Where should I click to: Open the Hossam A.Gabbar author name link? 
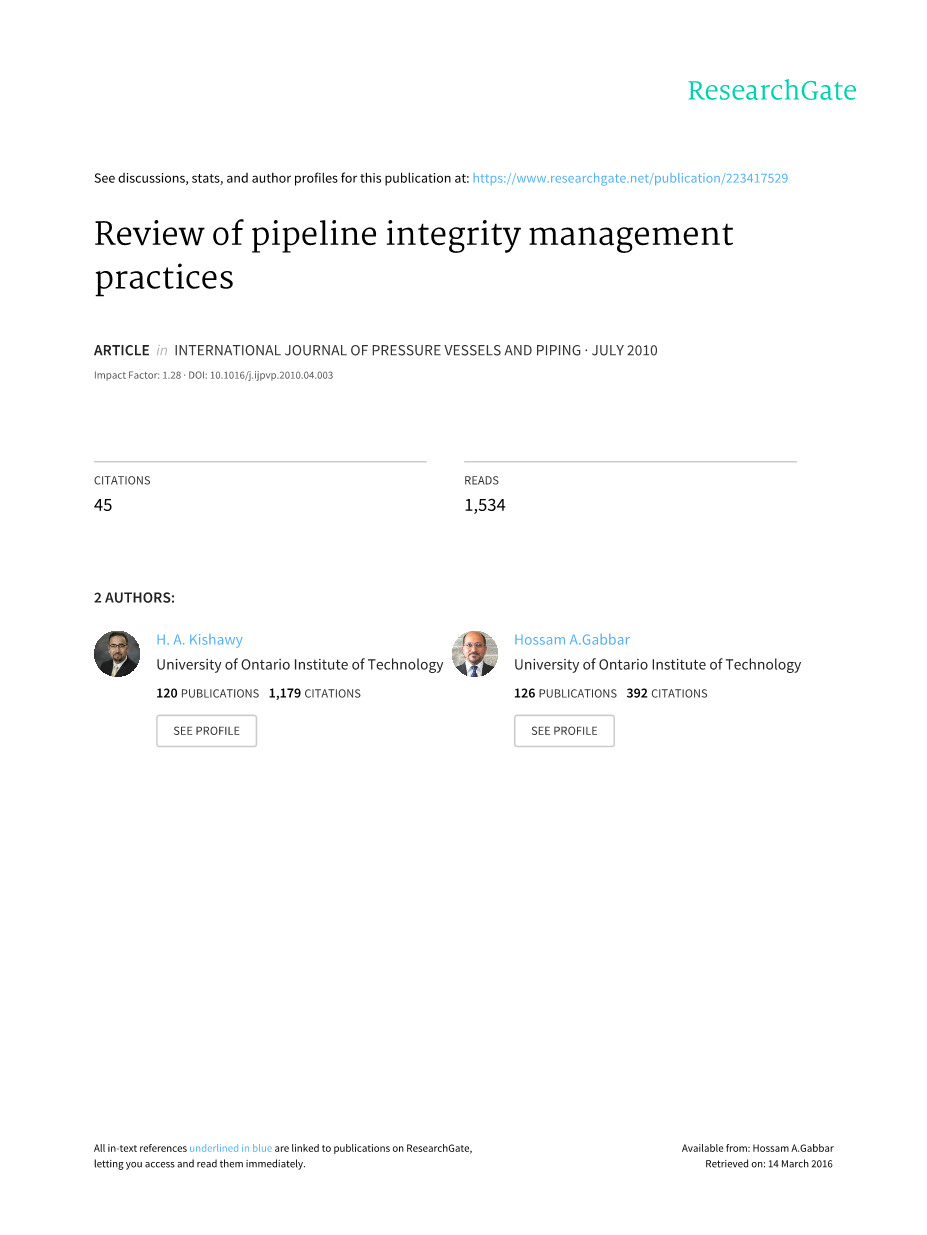[x=571, y=640]
